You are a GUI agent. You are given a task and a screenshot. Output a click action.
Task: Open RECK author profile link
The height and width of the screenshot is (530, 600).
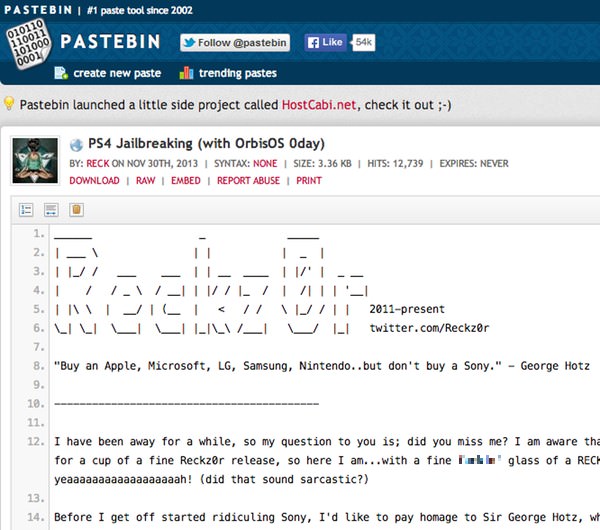click(95, 163)
